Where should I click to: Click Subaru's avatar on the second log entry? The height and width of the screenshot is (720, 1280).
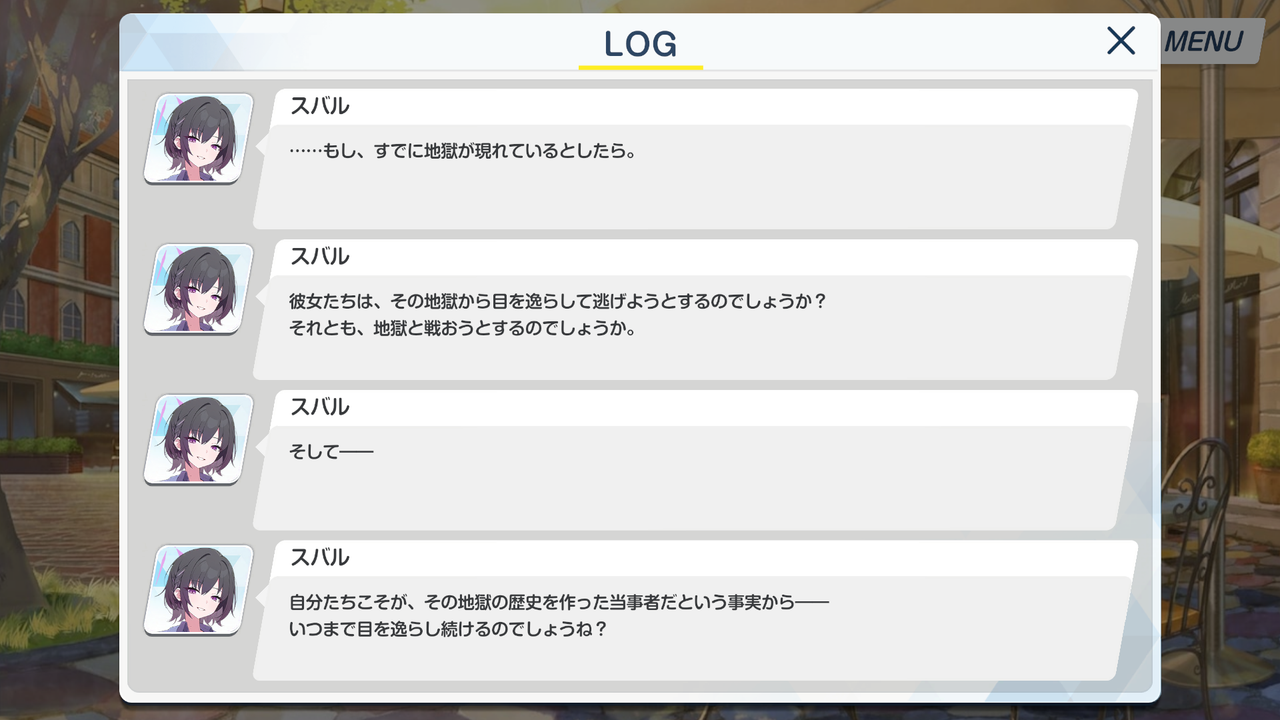pyautogui.click(x=198, y=289)
